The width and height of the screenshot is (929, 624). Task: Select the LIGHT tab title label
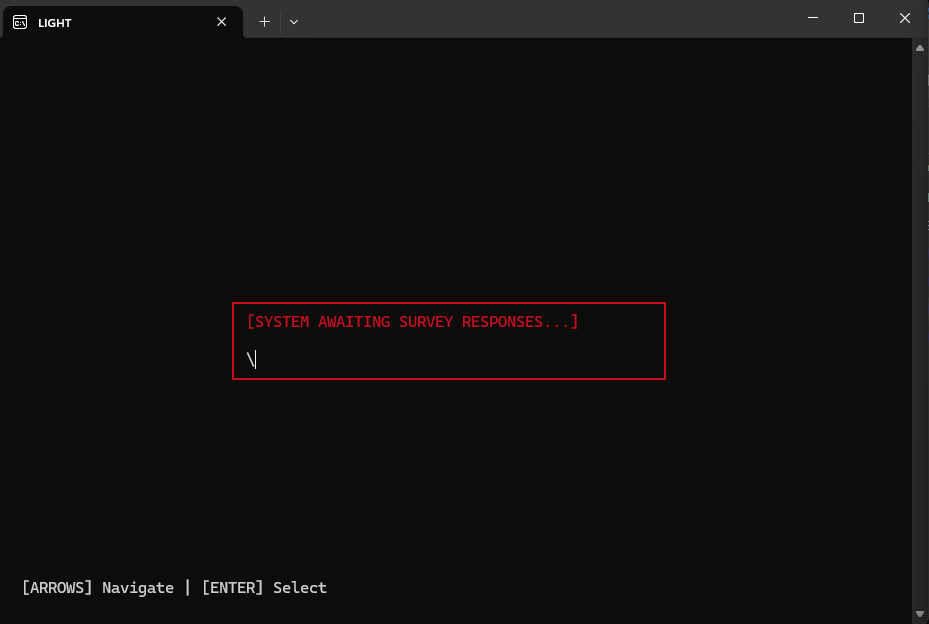(55, 22)
